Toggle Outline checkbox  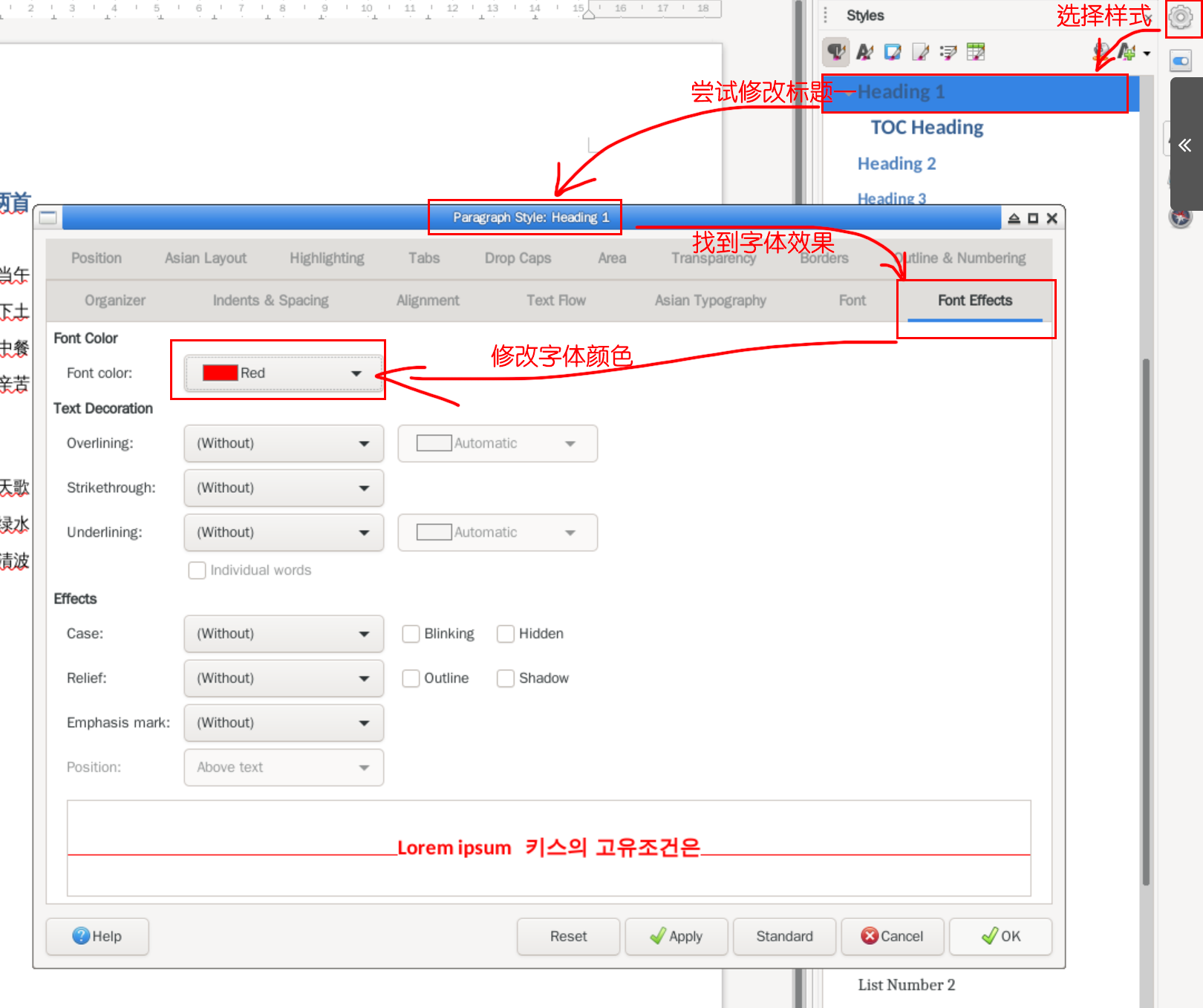411,678
